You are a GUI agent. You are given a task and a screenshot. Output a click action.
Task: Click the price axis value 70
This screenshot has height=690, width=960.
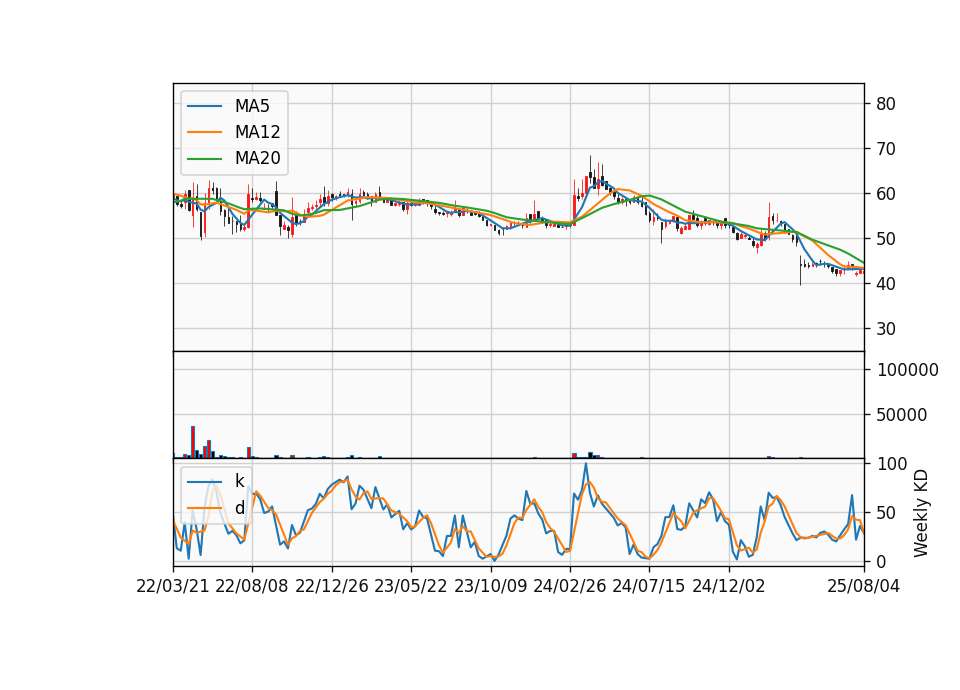coord(885,149)
